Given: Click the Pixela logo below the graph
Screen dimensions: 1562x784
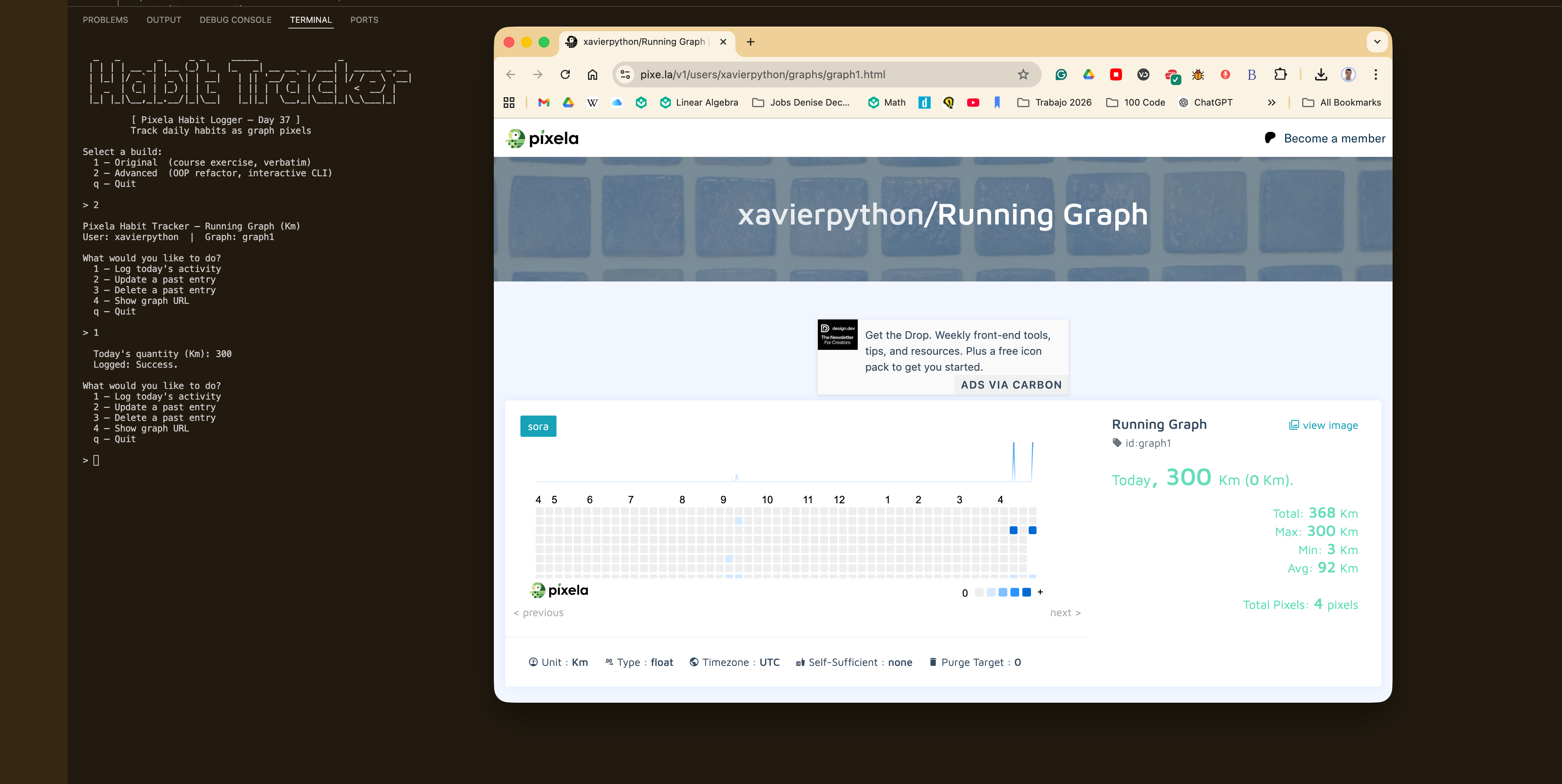Looking at the screenshot, I should click(559, 590).
